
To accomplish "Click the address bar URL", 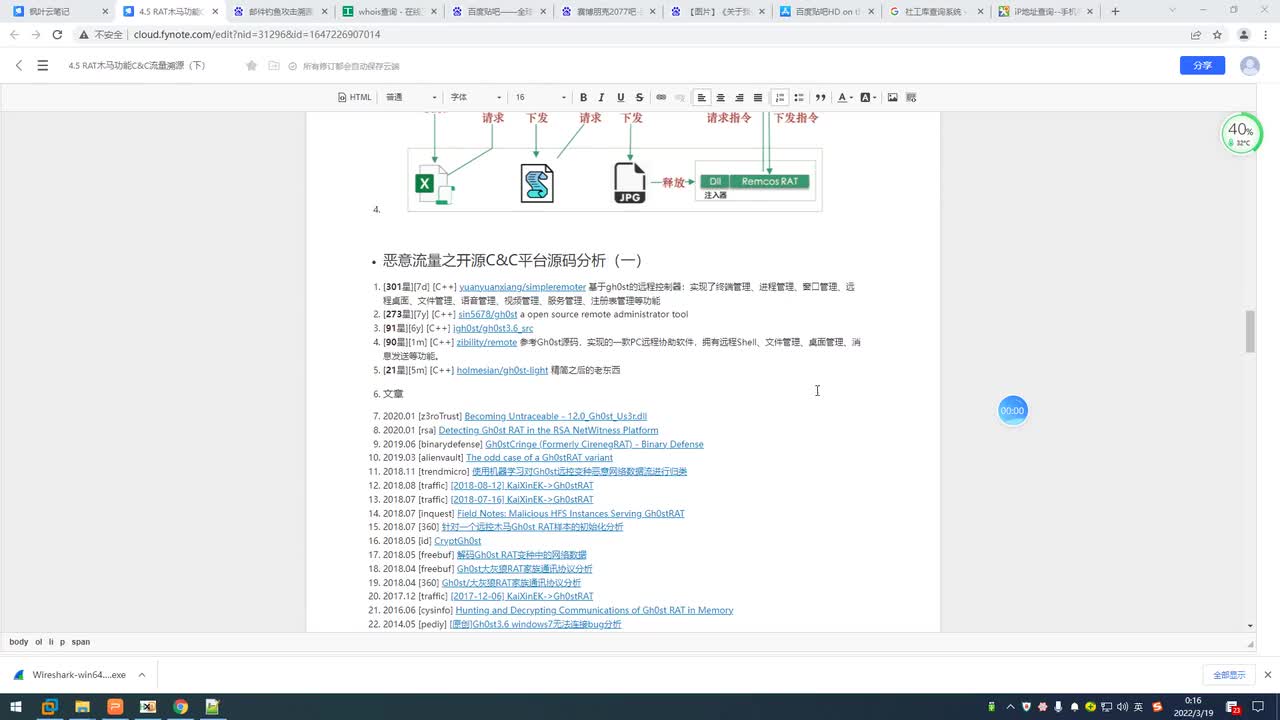I will click(257, 34).
